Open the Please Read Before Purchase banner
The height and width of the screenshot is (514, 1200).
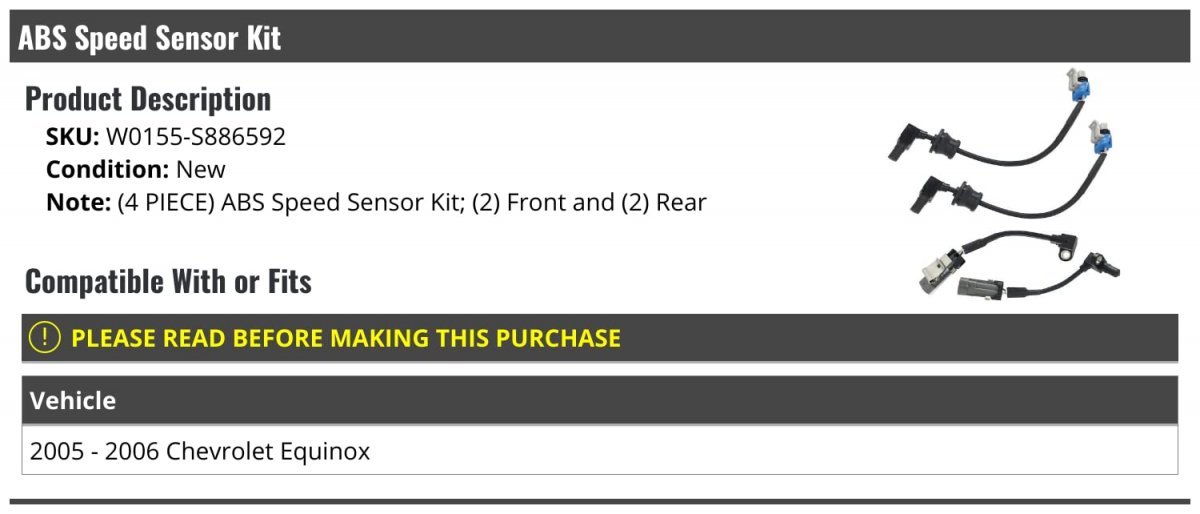point(600,338)
